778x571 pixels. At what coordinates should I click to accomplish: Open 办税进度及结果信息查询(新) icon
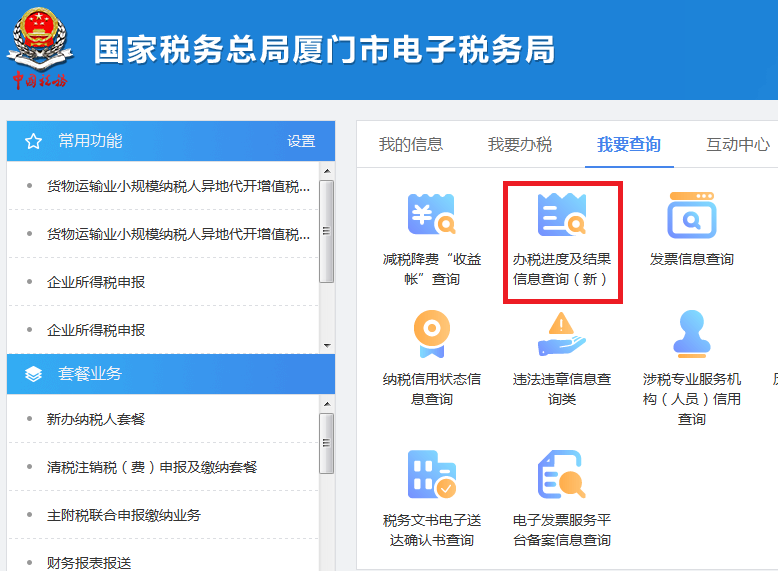coord(562,215)
